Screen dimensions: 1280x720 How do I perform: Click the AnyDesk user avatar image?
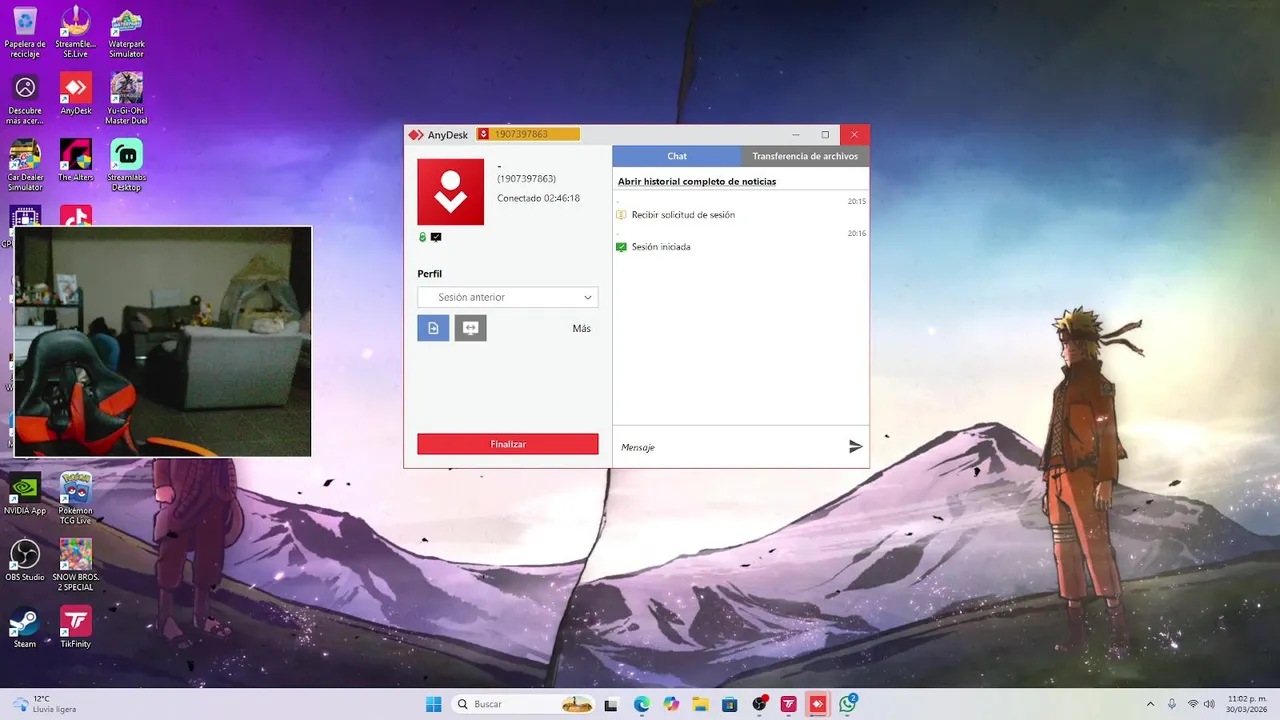click(450, 192)
